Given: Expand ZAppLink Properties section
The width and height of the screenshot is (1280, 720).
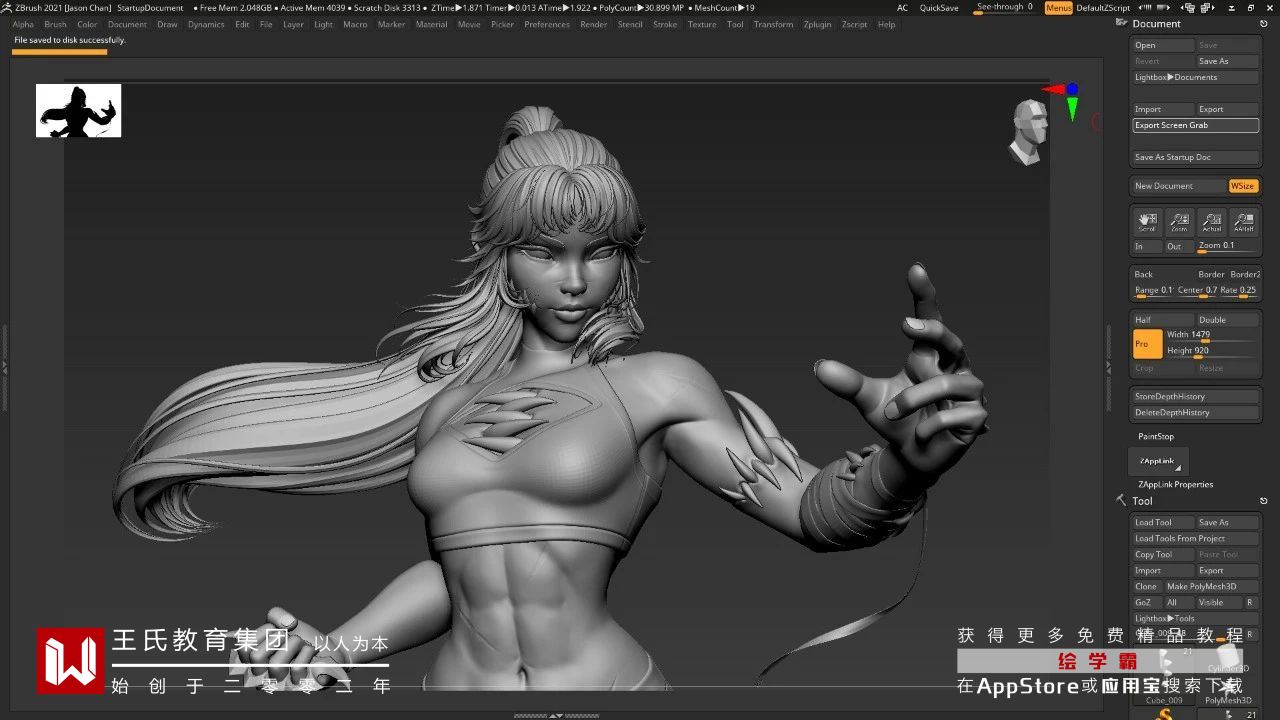Looking at the screenshot, I should click(1175, 485).
